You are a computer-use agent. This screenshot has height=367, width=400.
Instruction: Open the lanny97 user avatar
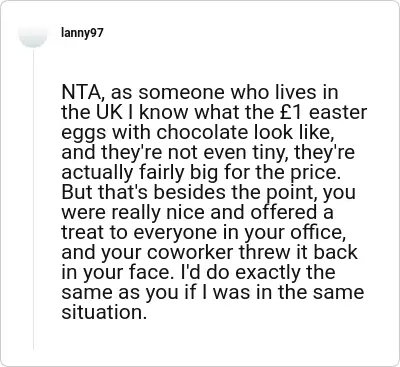pyautogui.click(x=33, y=34)
